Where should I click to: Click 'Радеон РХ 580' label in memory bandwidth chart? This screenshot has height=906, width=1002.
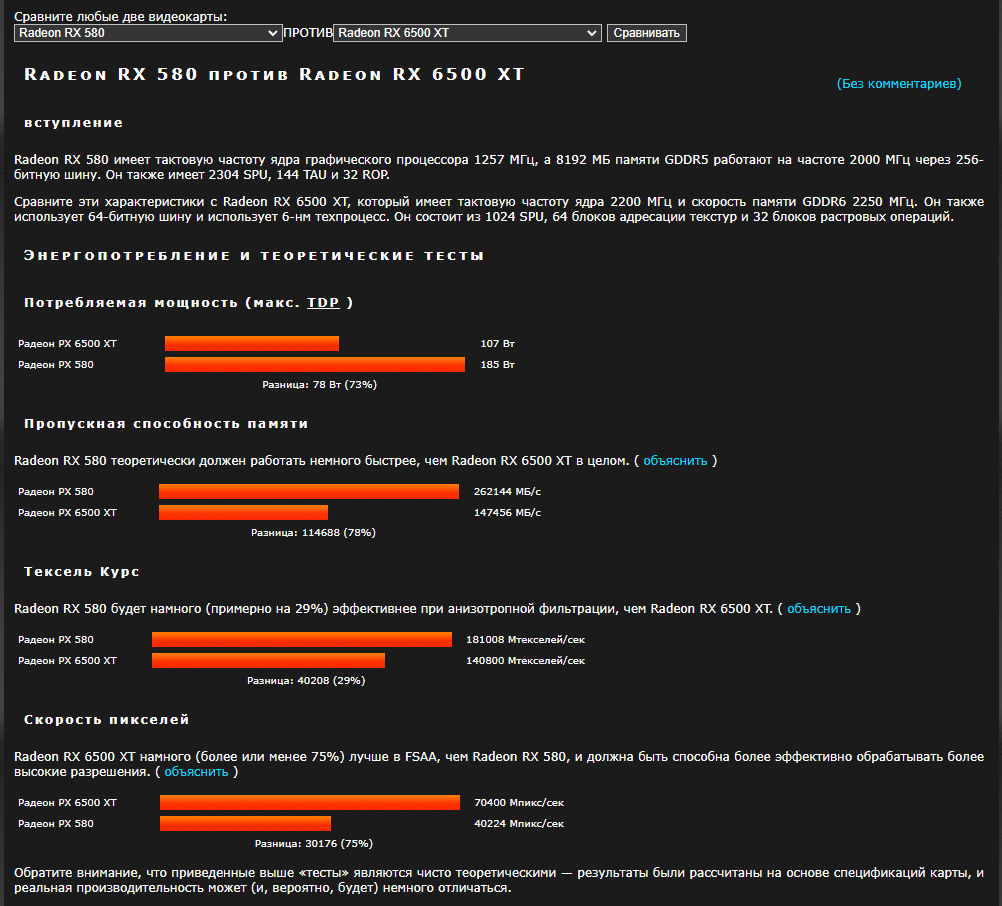pos(56,492)
